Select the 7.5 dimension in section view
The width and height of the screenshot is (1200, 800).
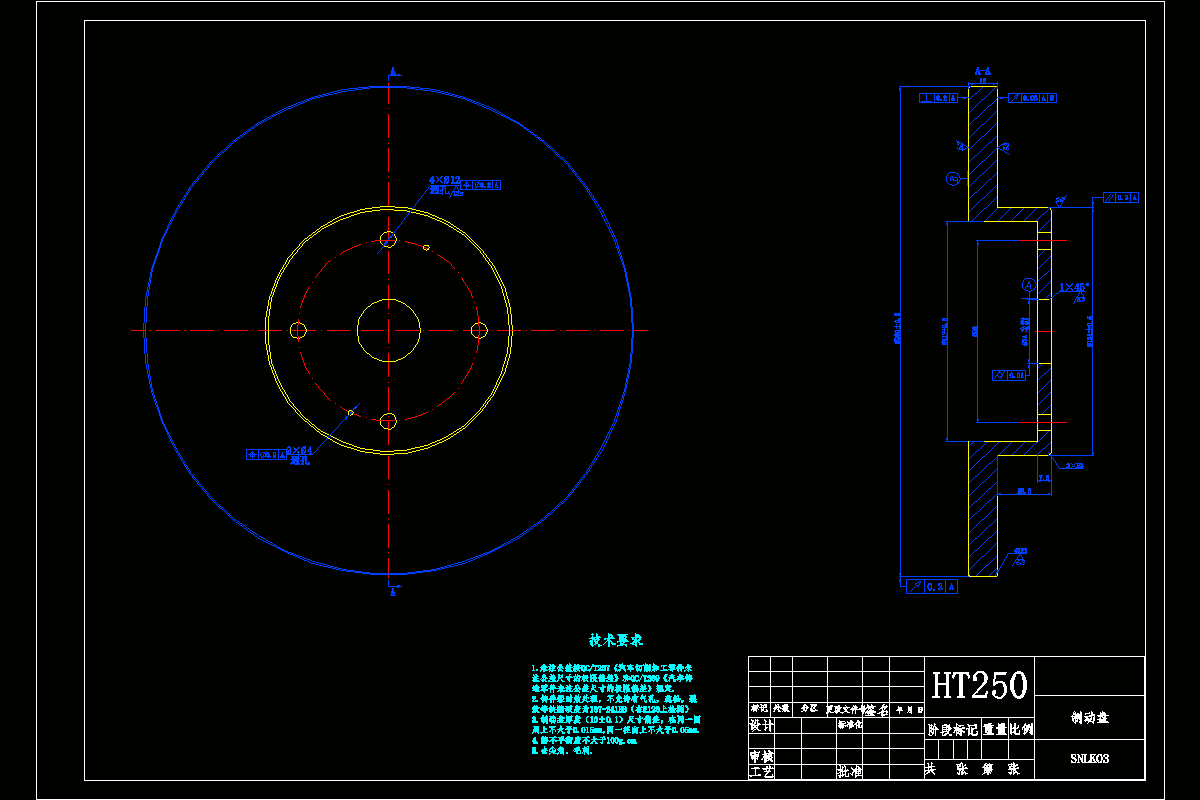coord(1043,479)
